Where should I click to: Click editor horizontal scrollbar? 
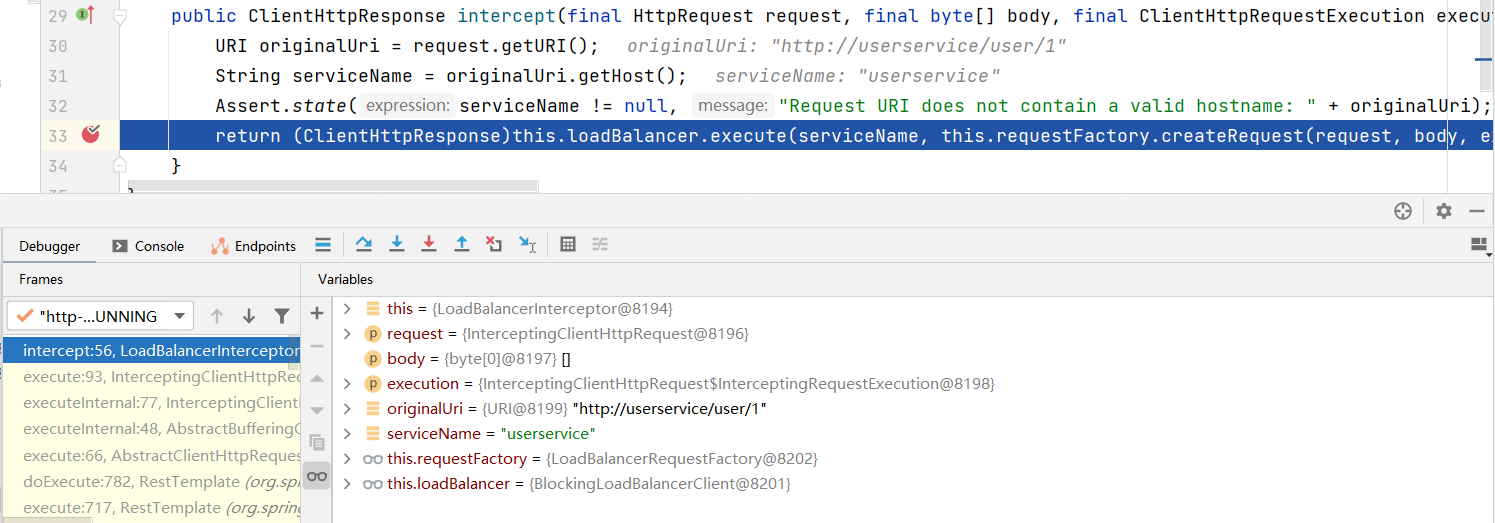(x=333, y=187)
